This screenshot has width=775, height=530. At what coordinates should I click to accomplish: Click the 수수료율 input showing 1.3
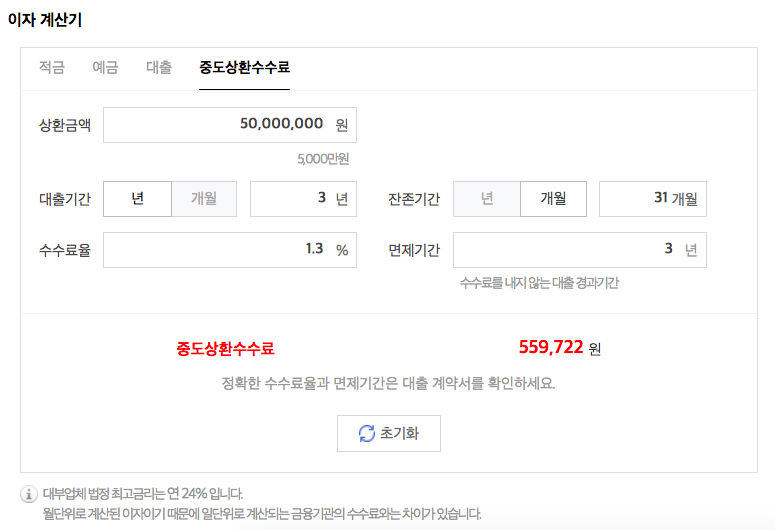pos(230,250)
